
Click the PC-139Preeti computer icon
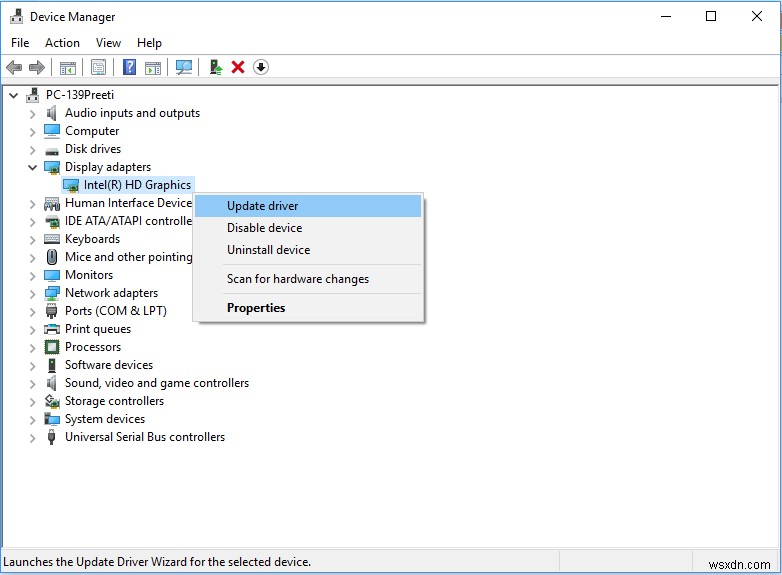32,95
